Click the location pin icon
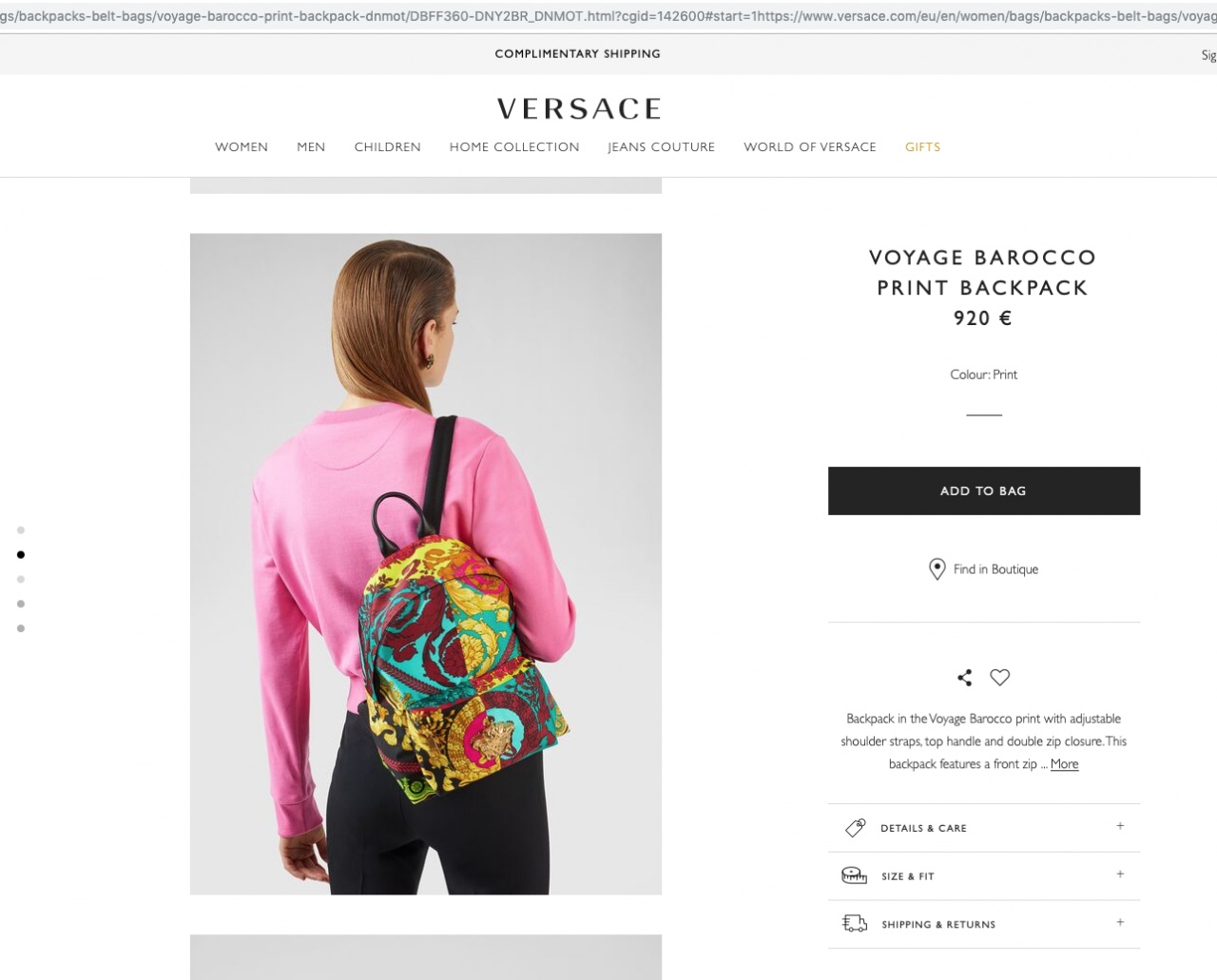This screenshot has height=980, width=1217. [937, 569]
